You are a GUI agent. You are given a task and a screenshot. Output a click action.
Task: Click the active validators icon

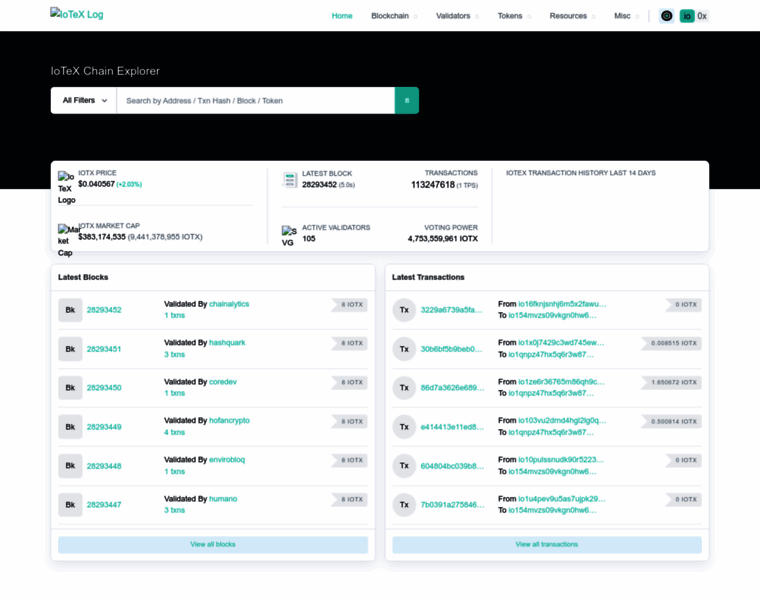pos(289,237)
